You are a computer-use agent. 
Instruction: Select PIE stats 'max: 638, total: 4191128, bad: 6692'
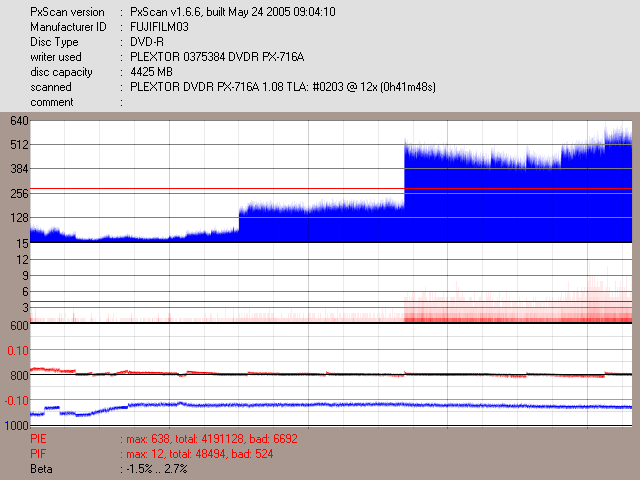(212, 439)
